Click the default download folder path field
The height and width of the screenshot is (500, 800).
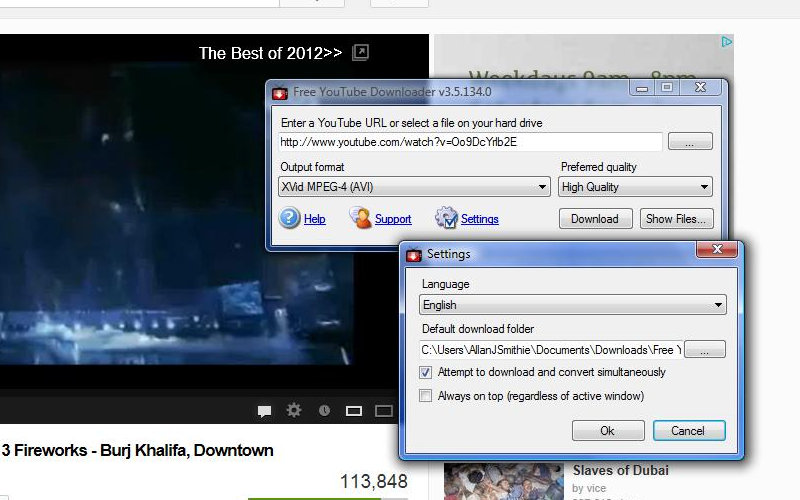pyautogui.click(x=551, y=350)
